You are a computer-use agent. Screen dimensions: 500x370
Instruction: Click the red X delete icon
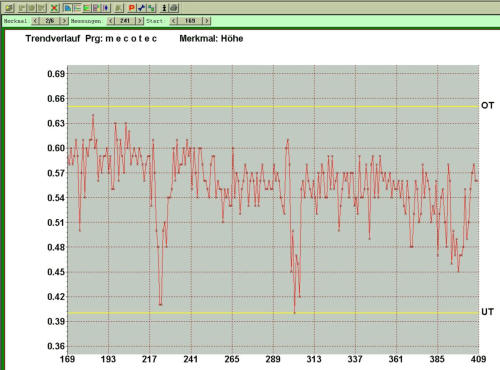pos(54,8)
